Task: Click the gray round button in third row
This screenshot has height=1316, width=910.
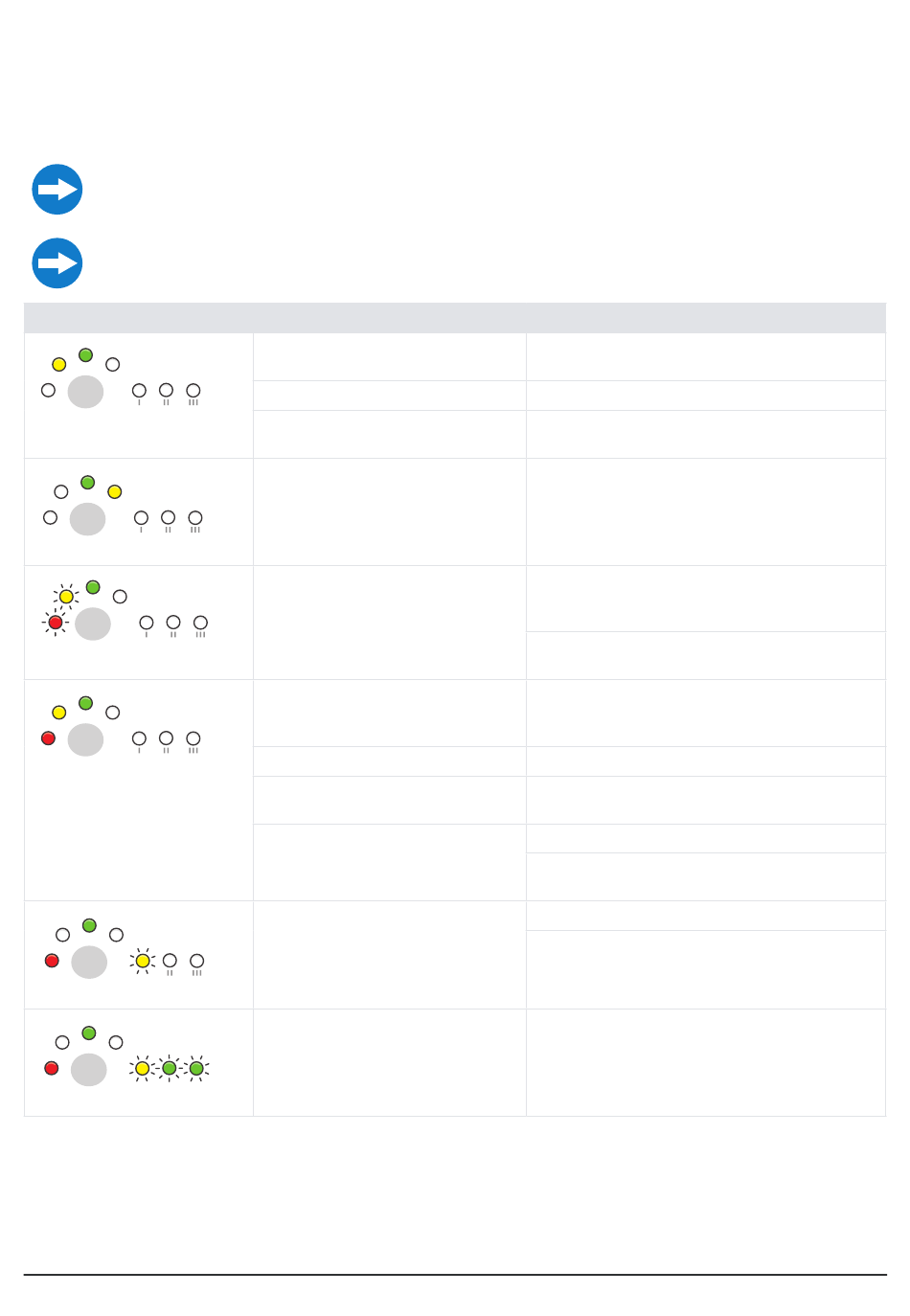Action: click(93, 624)
